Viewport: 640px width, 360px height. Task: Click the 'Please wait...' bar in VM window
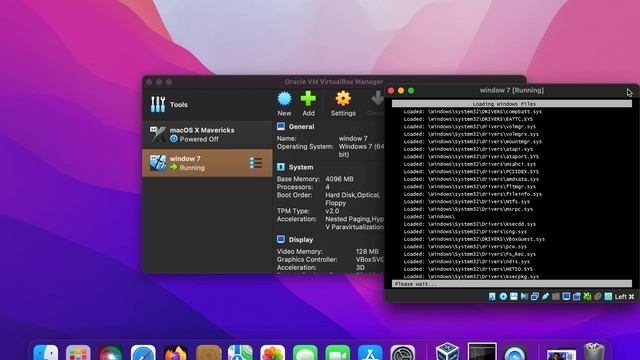pos(512,284)
